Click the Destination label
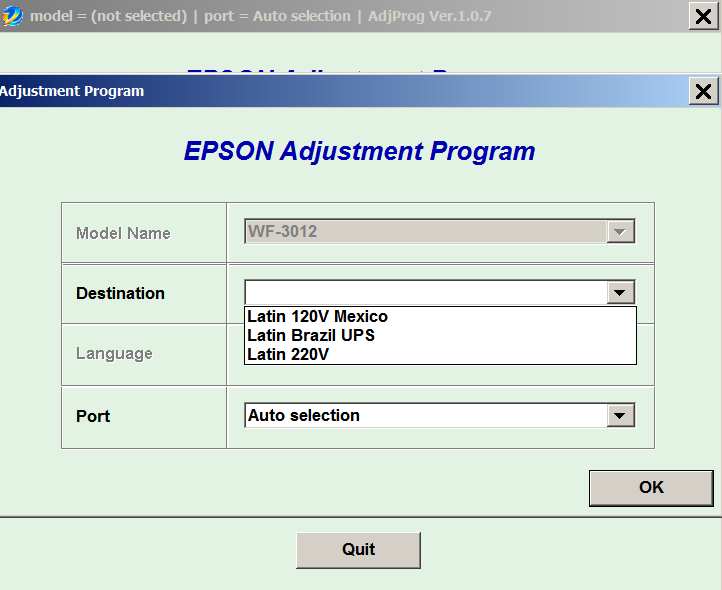This screenshot has width=722, height=590. (x=120, y=293)
